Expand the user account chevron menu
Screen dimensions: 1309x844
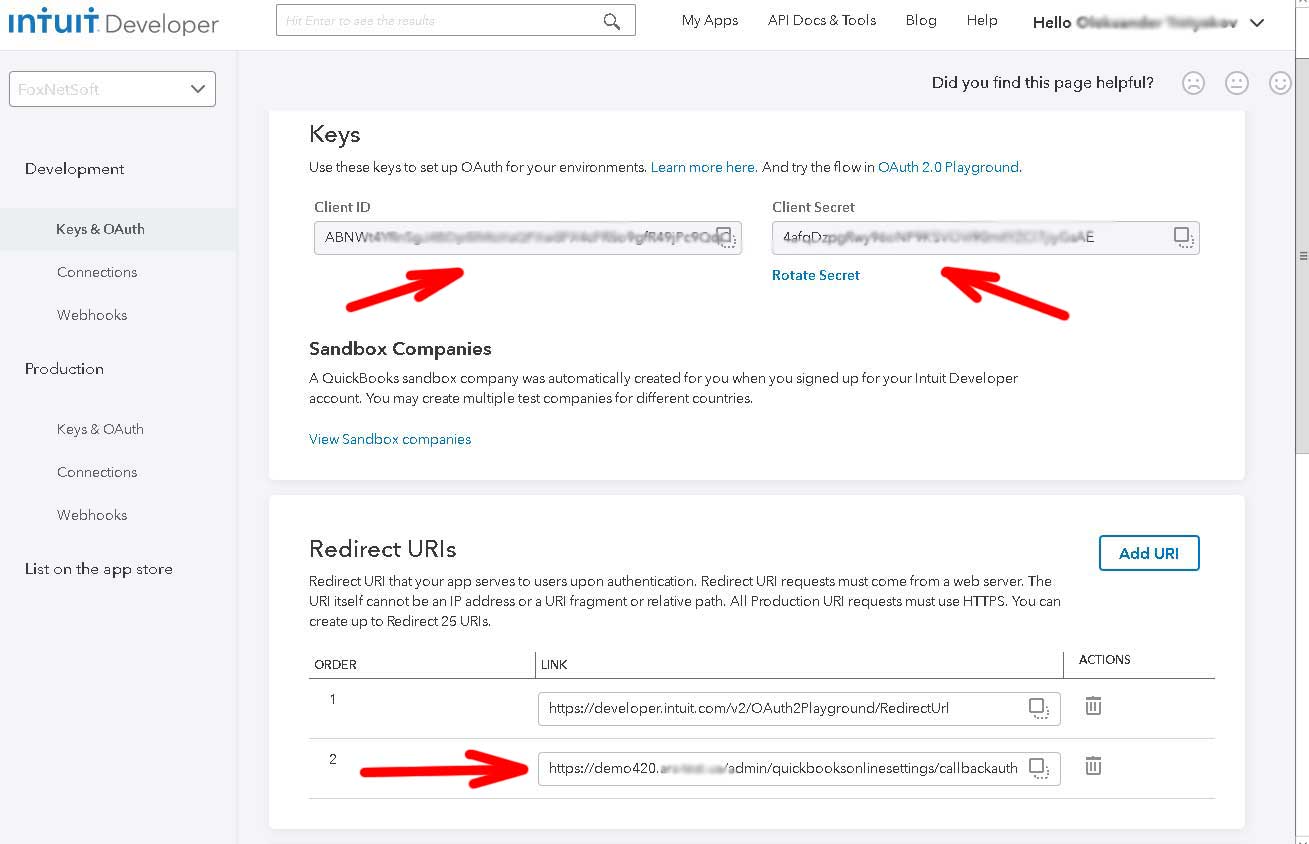pos(1257,23)
